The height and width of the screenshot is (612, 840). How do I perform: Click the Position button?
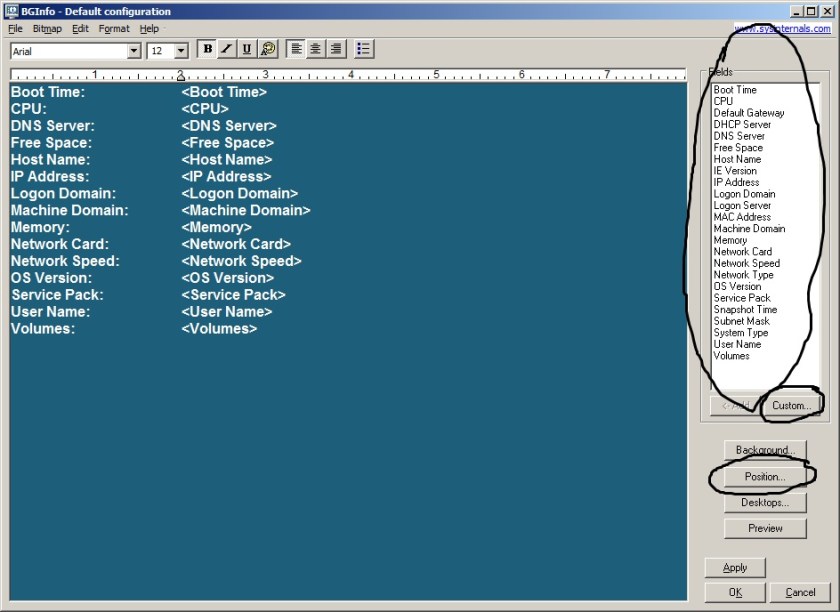[765, 477]
